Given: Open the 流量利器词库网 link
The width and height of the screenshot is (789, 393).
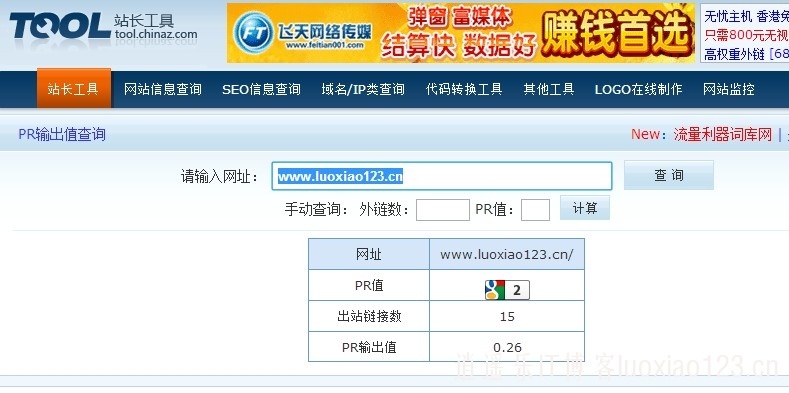Looking at the screenshot, I should click(x=723, y=134).
